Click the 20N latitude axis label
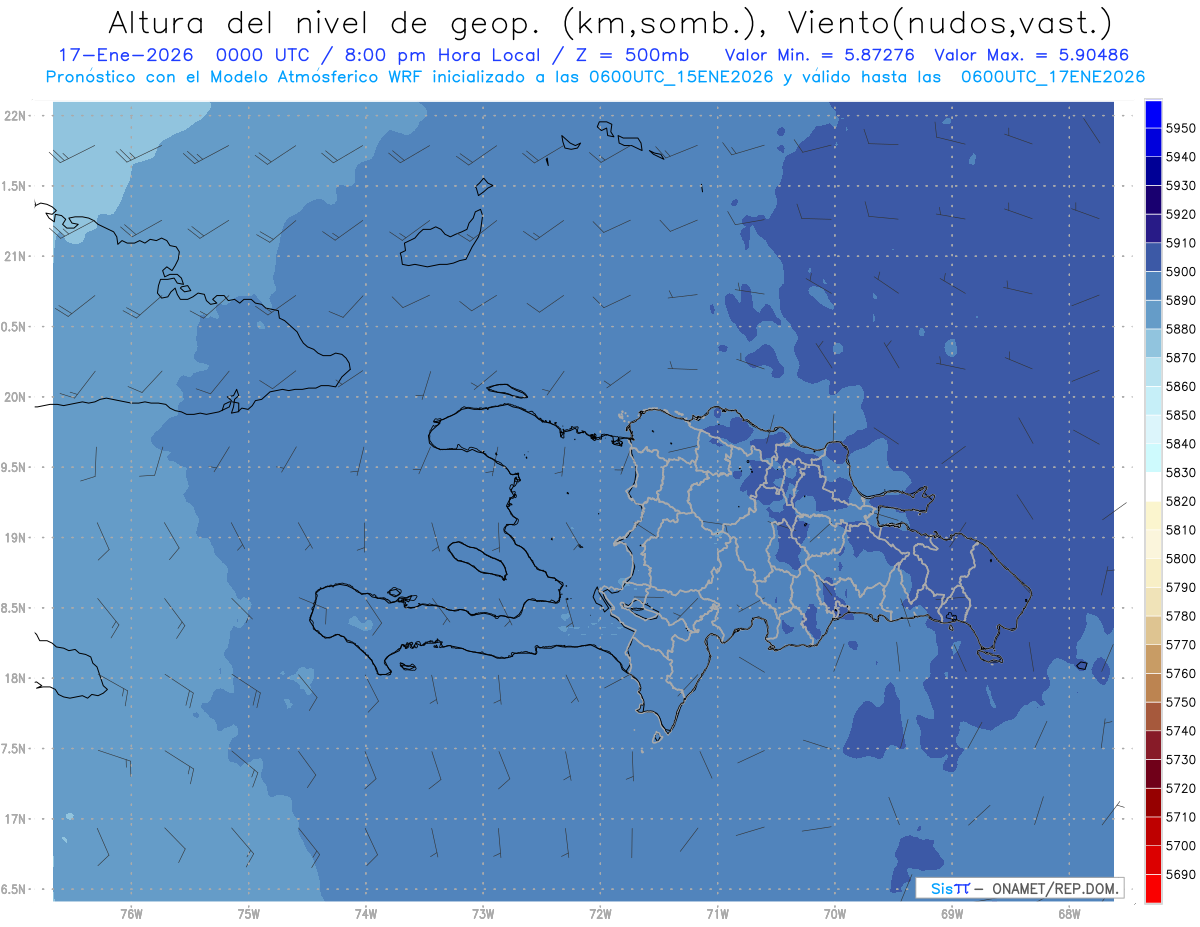The image size is (1200, 927). click(x=17, y=397)
